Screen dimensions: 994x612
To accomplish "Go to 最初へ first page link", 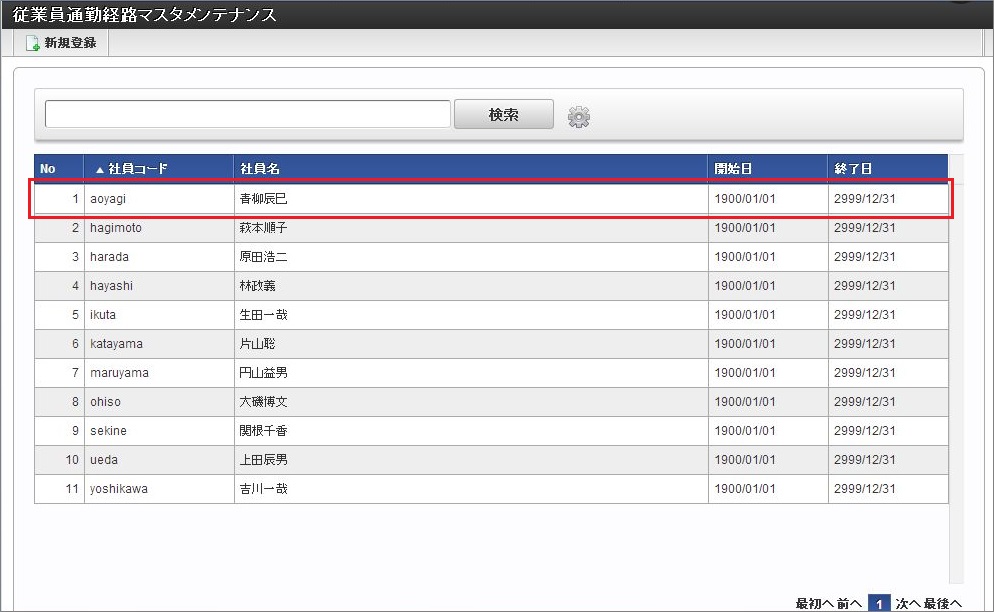I will (x=815, y=604).
